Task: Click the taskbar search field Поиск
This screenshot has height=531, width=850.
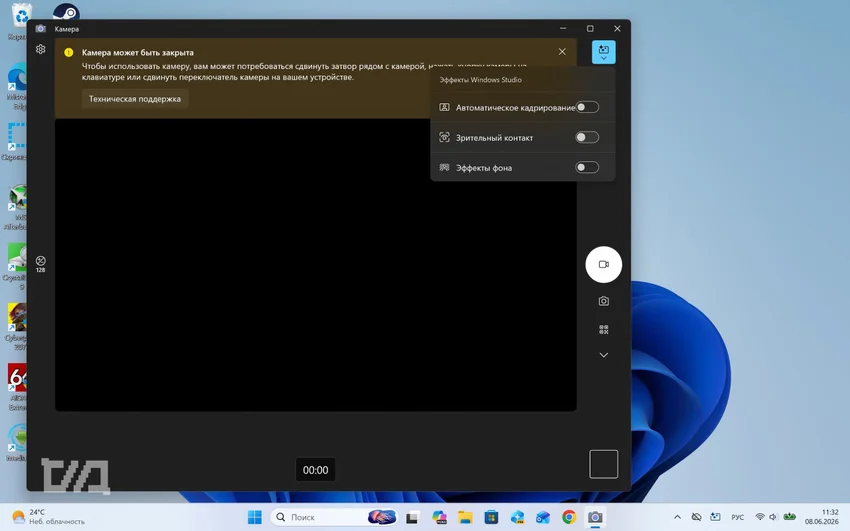Action: [x=334, y=517]
